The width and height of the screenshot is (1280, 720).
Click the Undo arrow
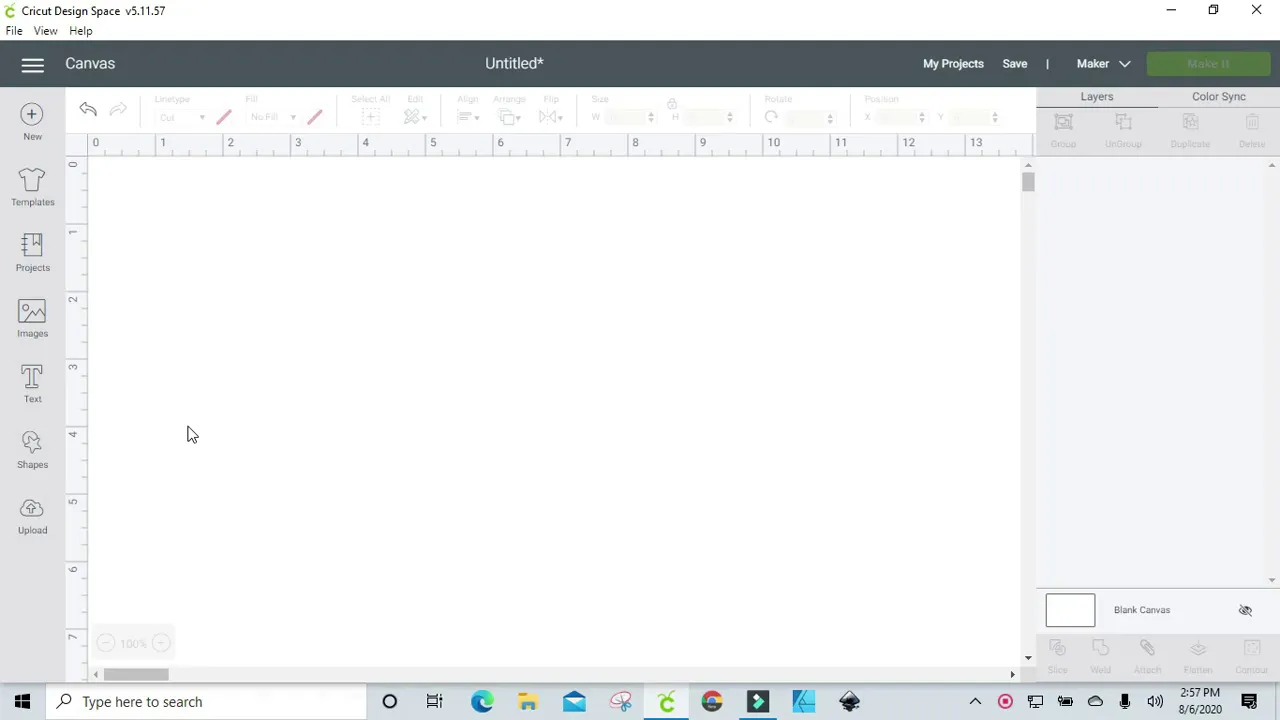click(x=88, y=109)
